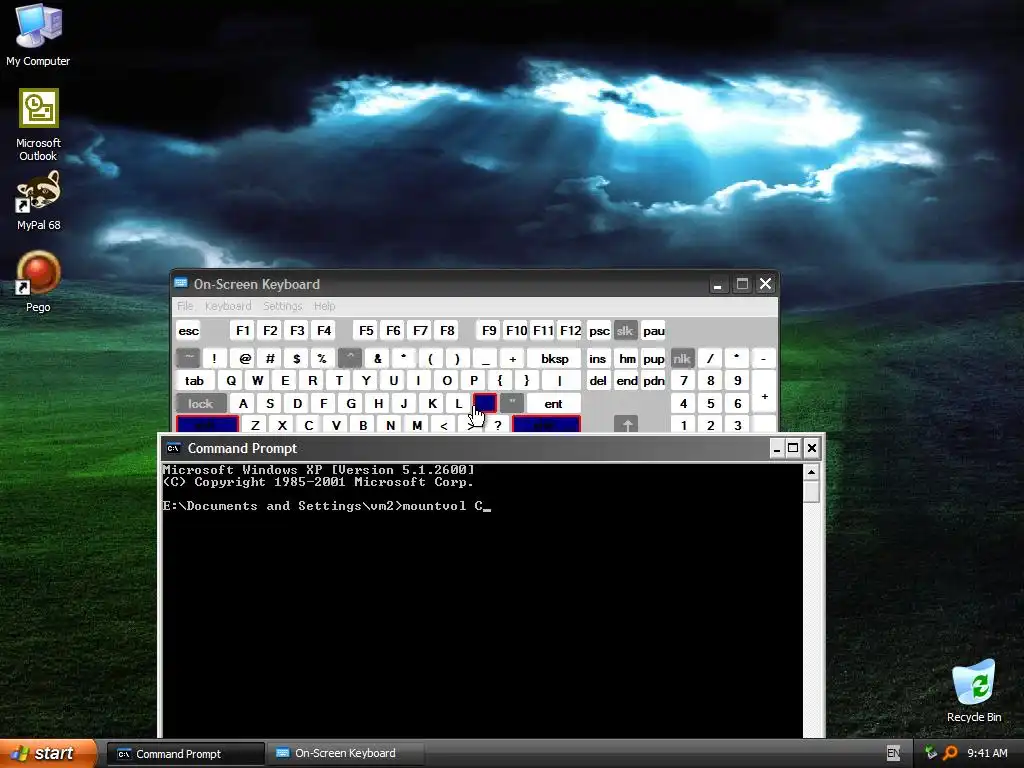Toggle the nlk num lock key

(x=682, y=359)
